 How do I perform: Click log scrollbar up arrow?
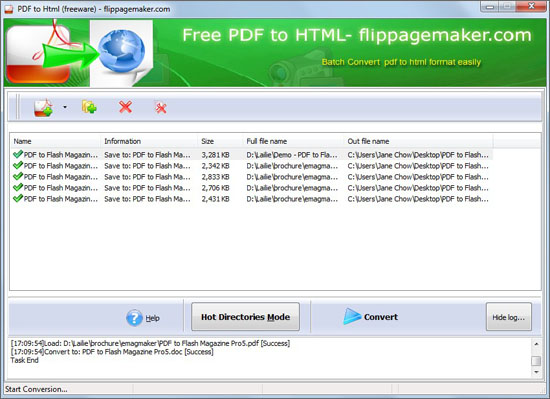tap(536, 344)
